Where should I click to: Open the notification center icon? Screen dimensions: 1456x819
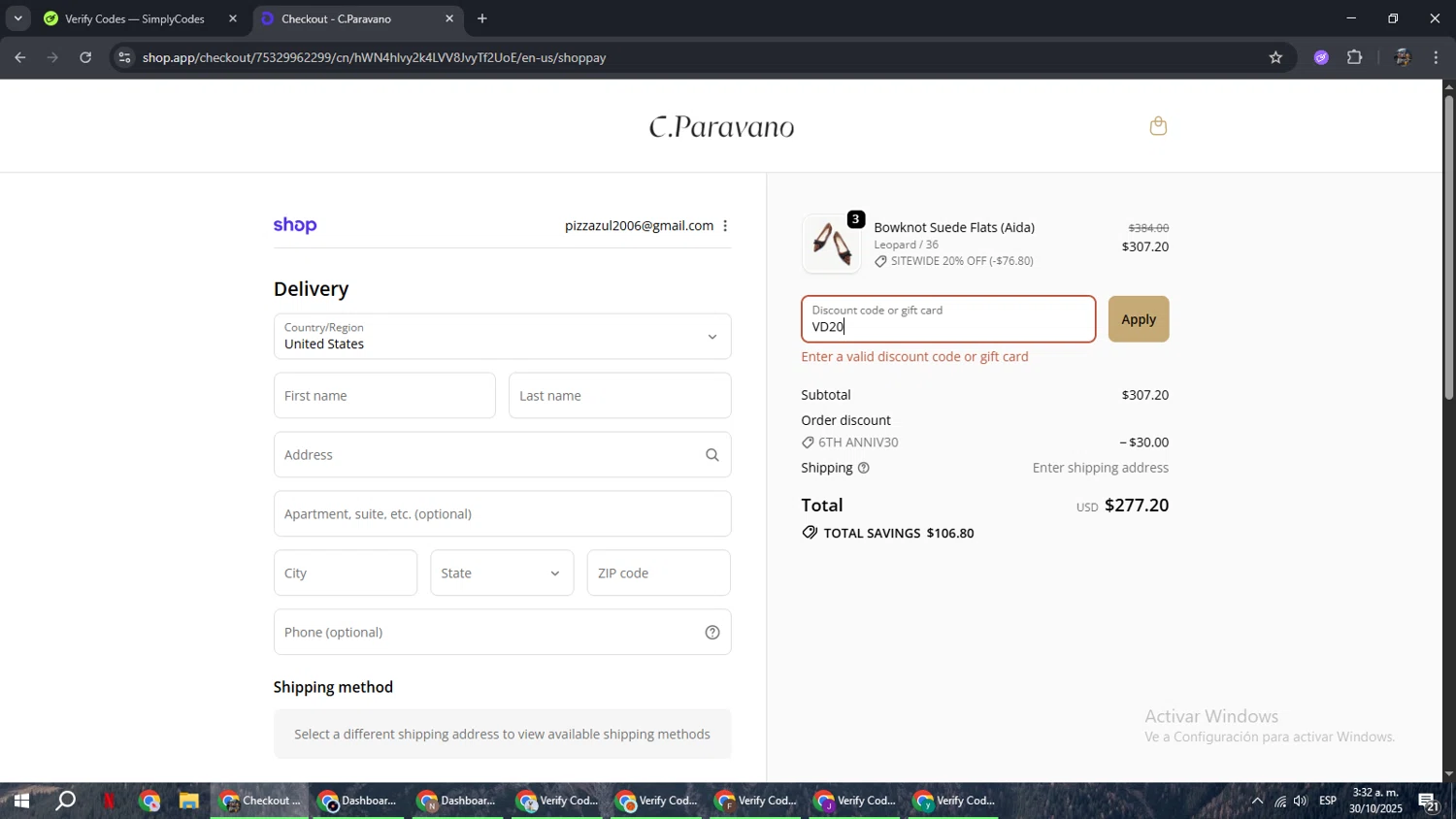(1429, 802)
